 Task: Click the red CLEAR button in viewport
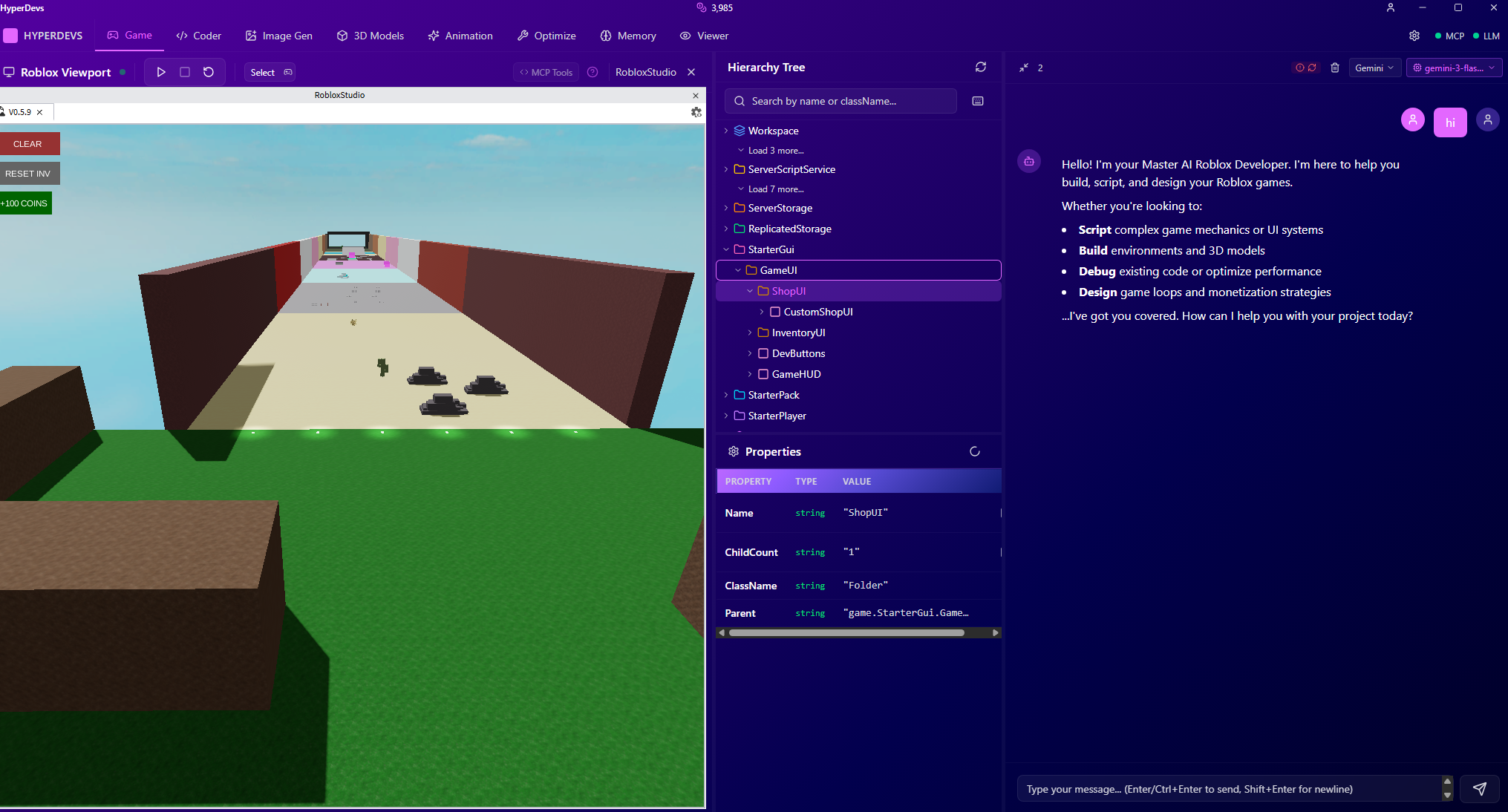[29, 144]
